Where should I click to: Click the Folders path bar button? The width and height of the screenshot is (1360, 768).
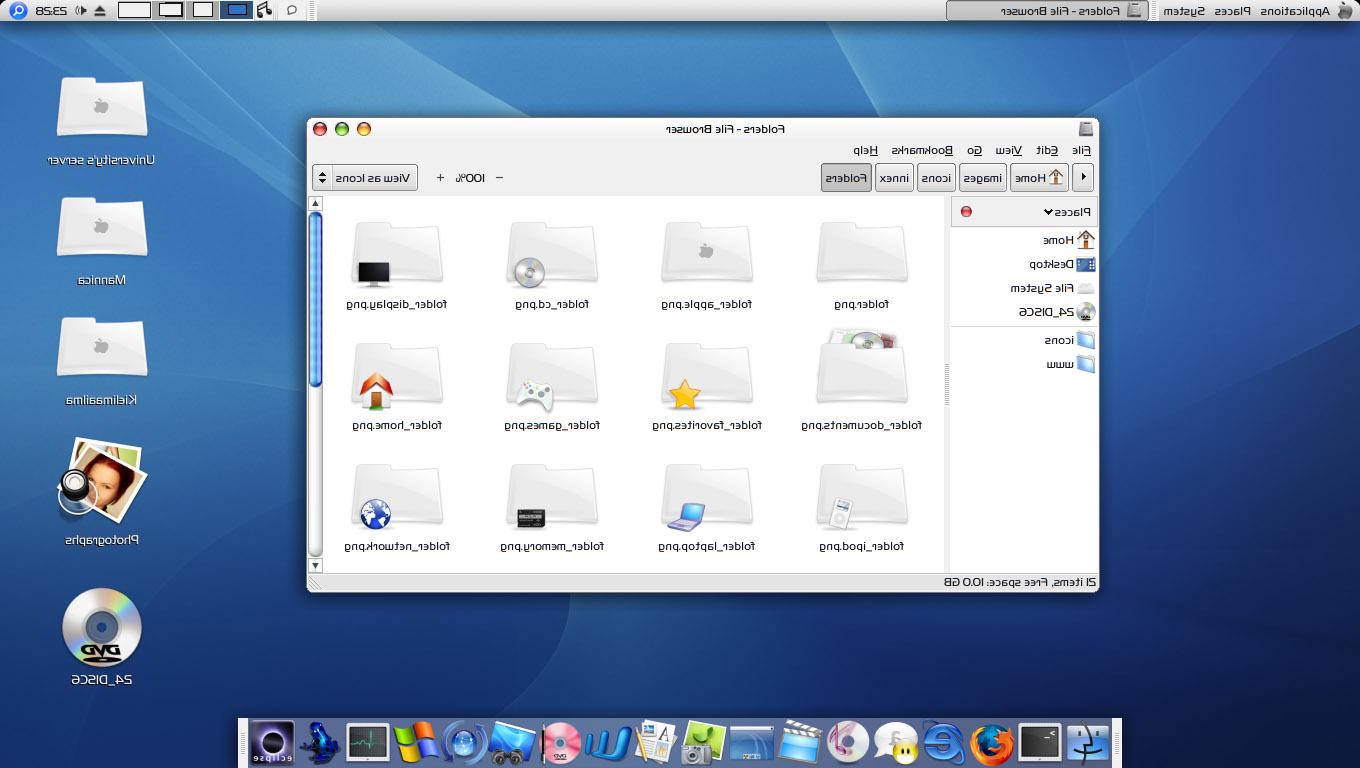pos(846,178)
